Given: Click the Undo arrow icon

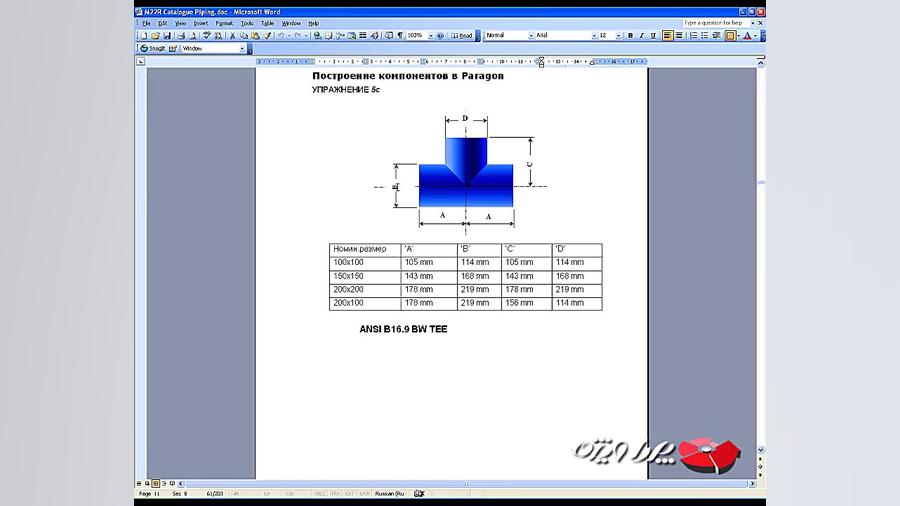Looking at the screenshot, I should [281, 36].
